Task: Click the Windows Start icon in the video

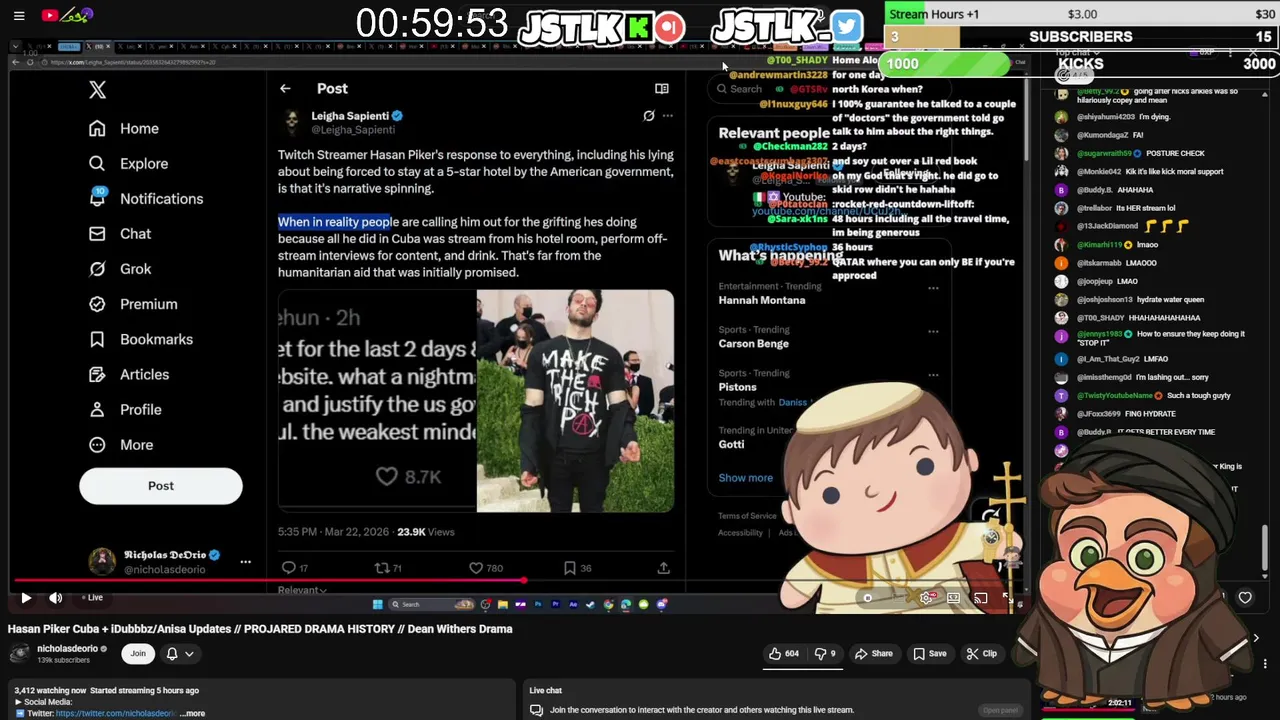Action: tap(377, 604)
